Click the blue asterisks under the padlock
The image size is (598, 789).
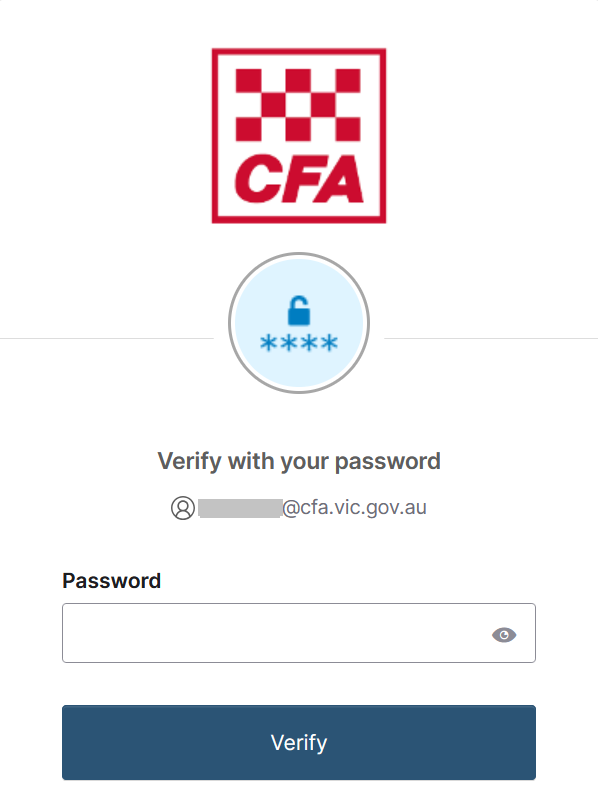point(299,343)
